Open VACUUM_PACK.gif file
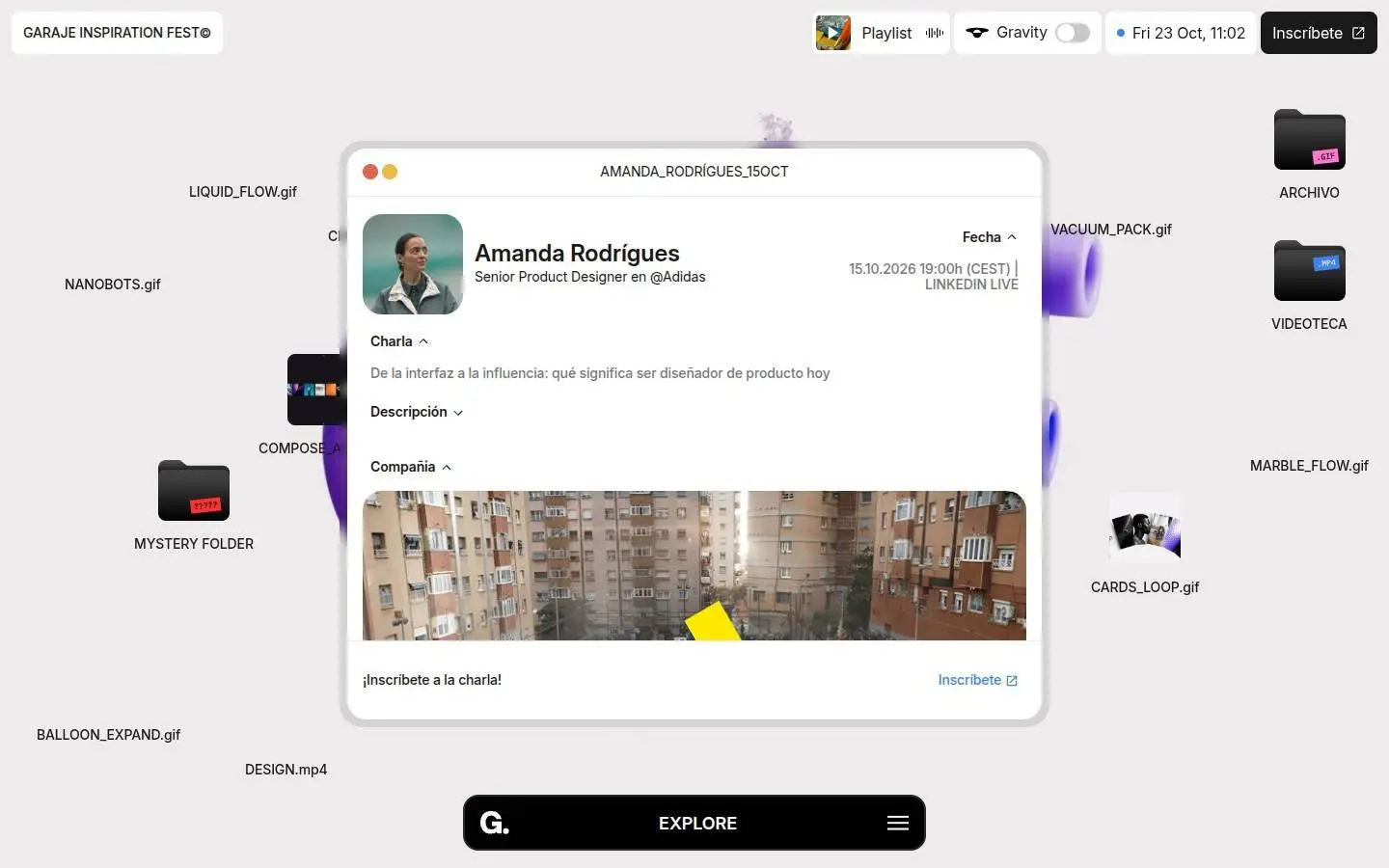This screenshot has width=1389, height=868. click(x=1111, y=230)
